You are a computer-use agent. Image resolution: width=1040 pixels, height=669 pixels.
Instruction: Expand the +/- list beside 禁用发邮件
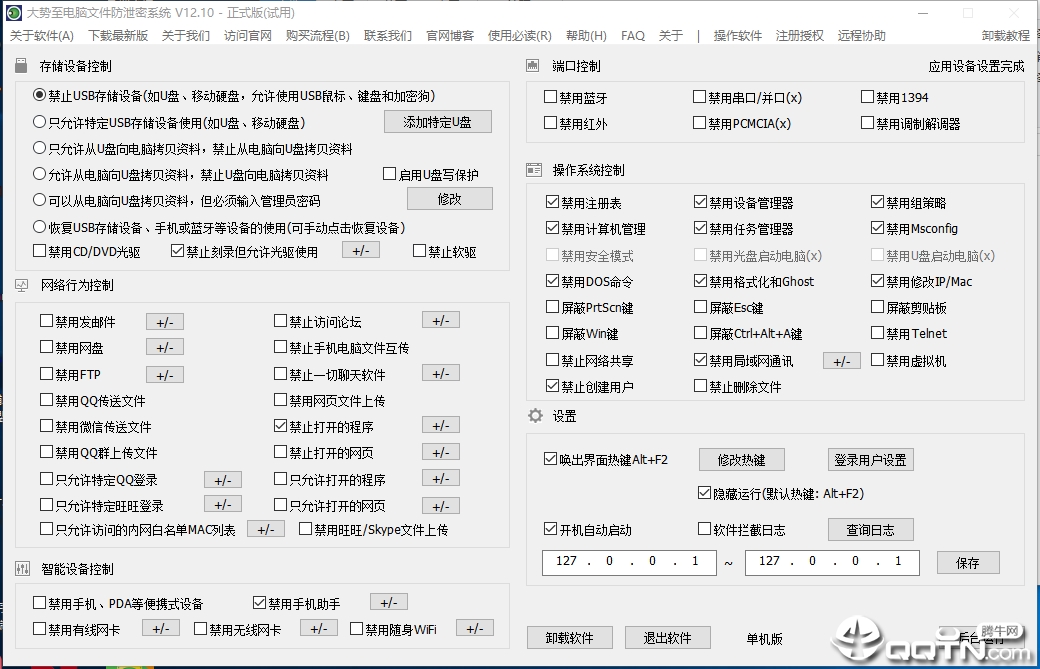[165, 321]
